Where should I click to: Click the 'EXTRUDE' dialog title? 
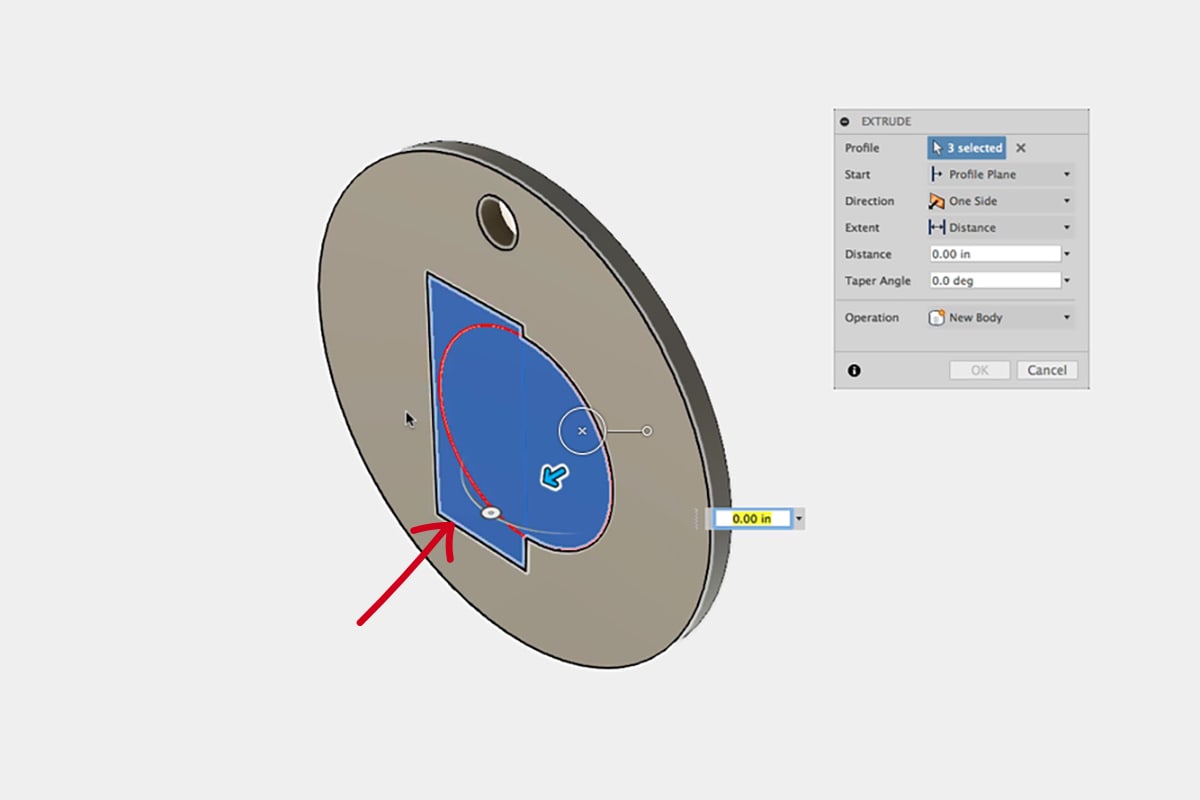click(x=886, y=121)
